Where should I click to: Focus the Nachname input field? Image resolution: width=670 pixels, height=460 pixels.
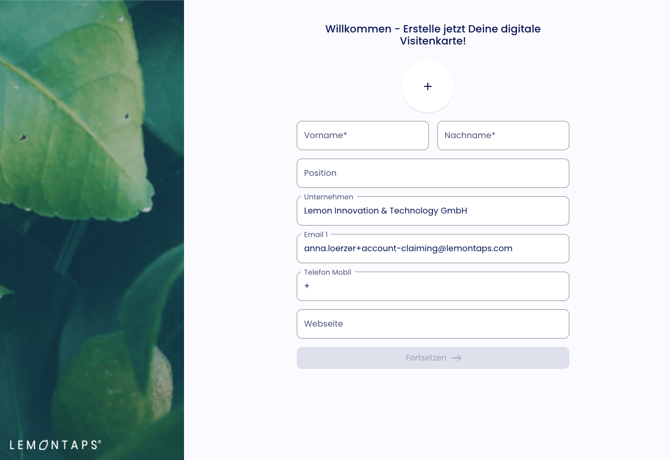[503, 135]
